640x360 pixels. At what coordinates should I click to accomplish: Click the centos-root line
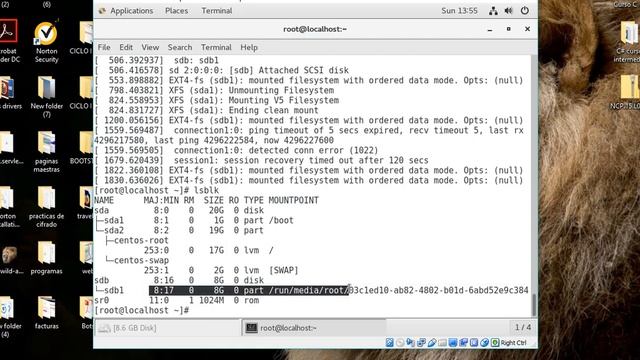point(137,240)
